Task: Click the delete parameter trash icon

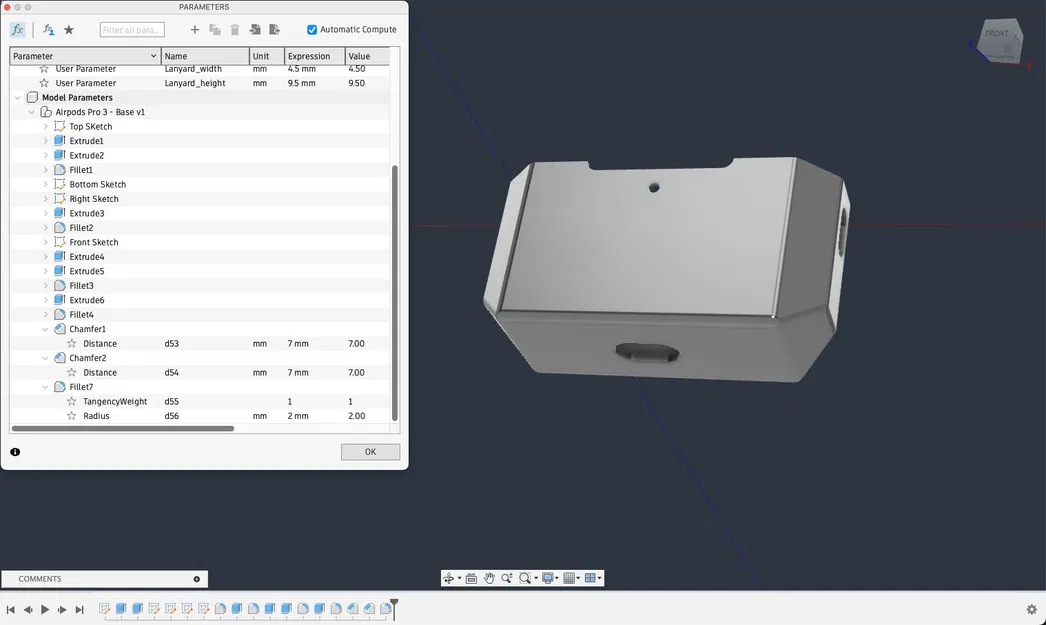Action: point(235,29)
